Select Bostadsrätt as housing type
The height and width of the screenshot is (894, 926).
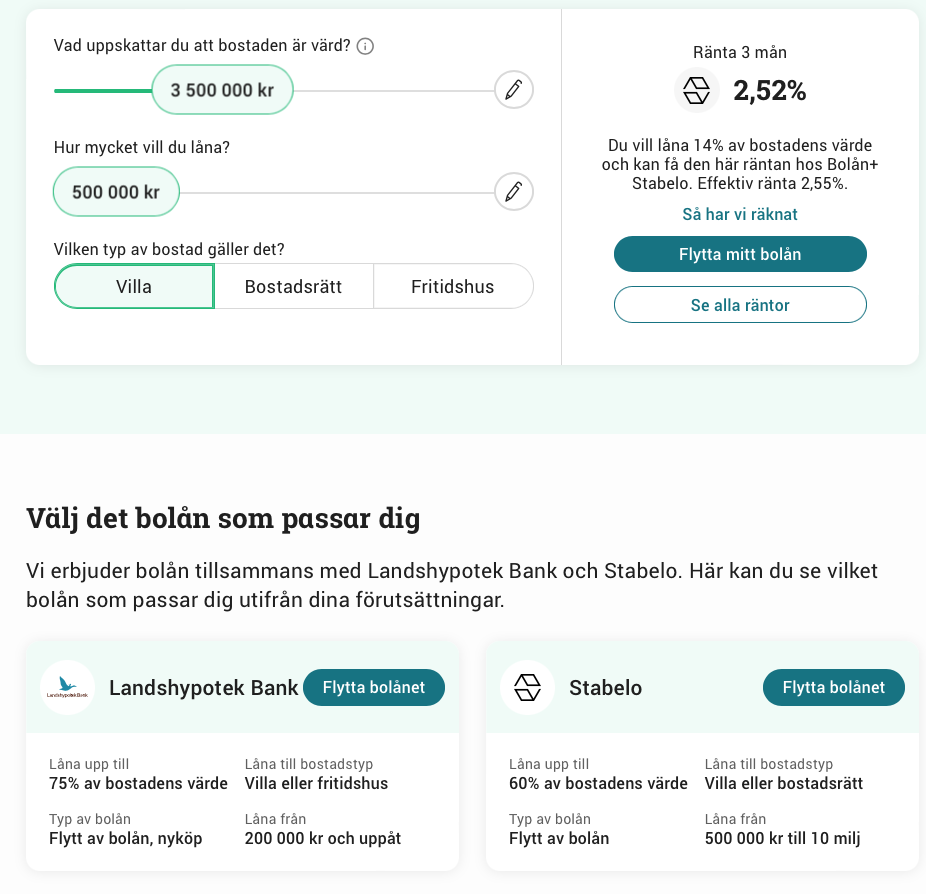[x=293, y=287]
